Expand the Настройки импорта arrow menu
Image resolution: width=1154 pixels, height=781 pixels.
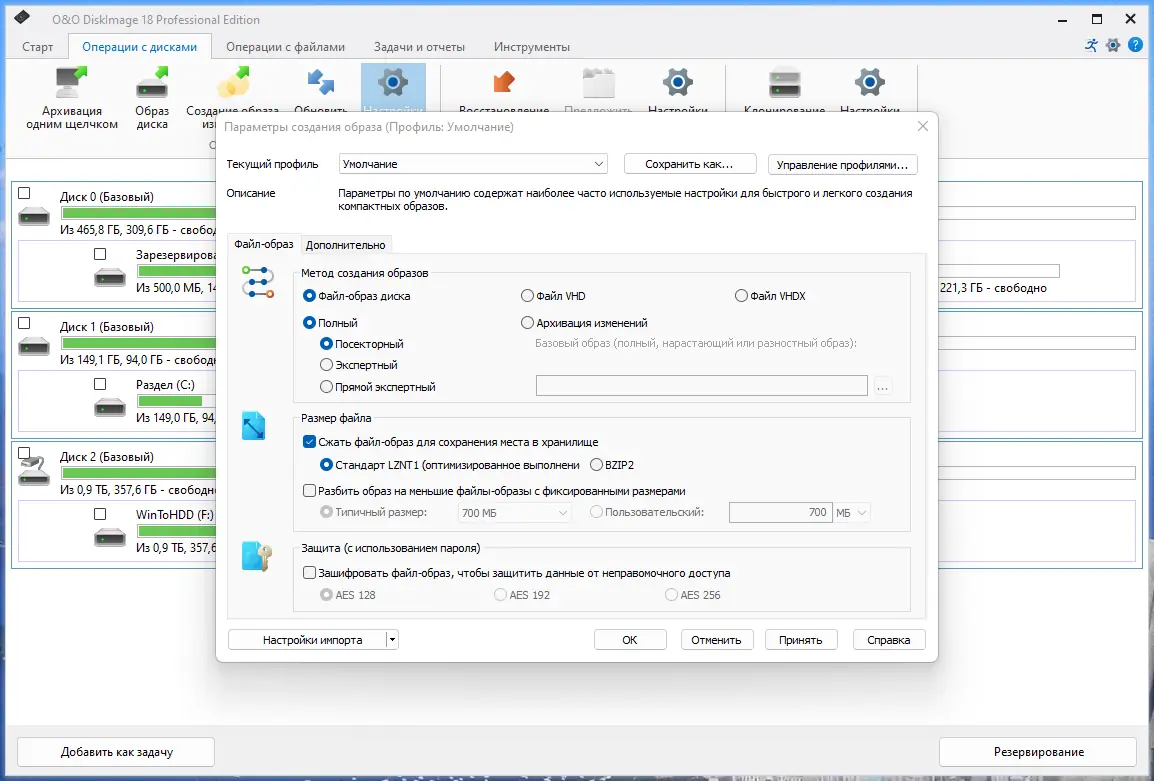pos(392,640)
